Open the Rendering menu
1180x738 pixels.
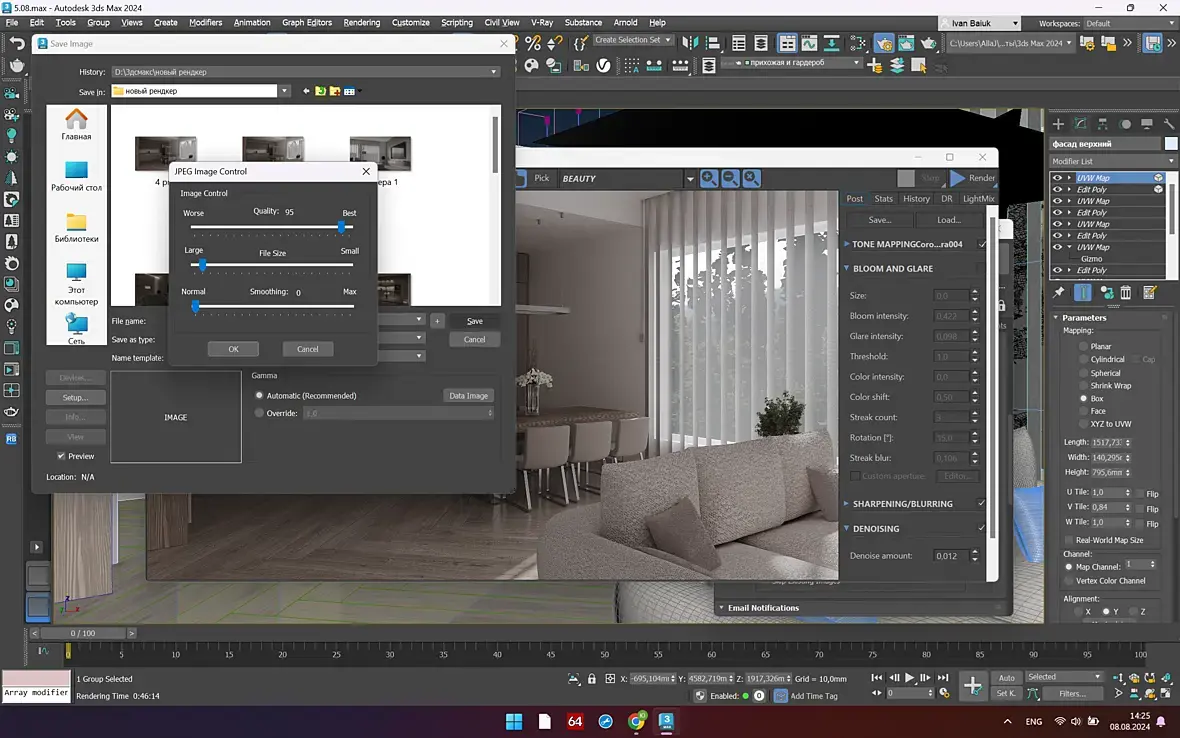[x=361, y=23]
